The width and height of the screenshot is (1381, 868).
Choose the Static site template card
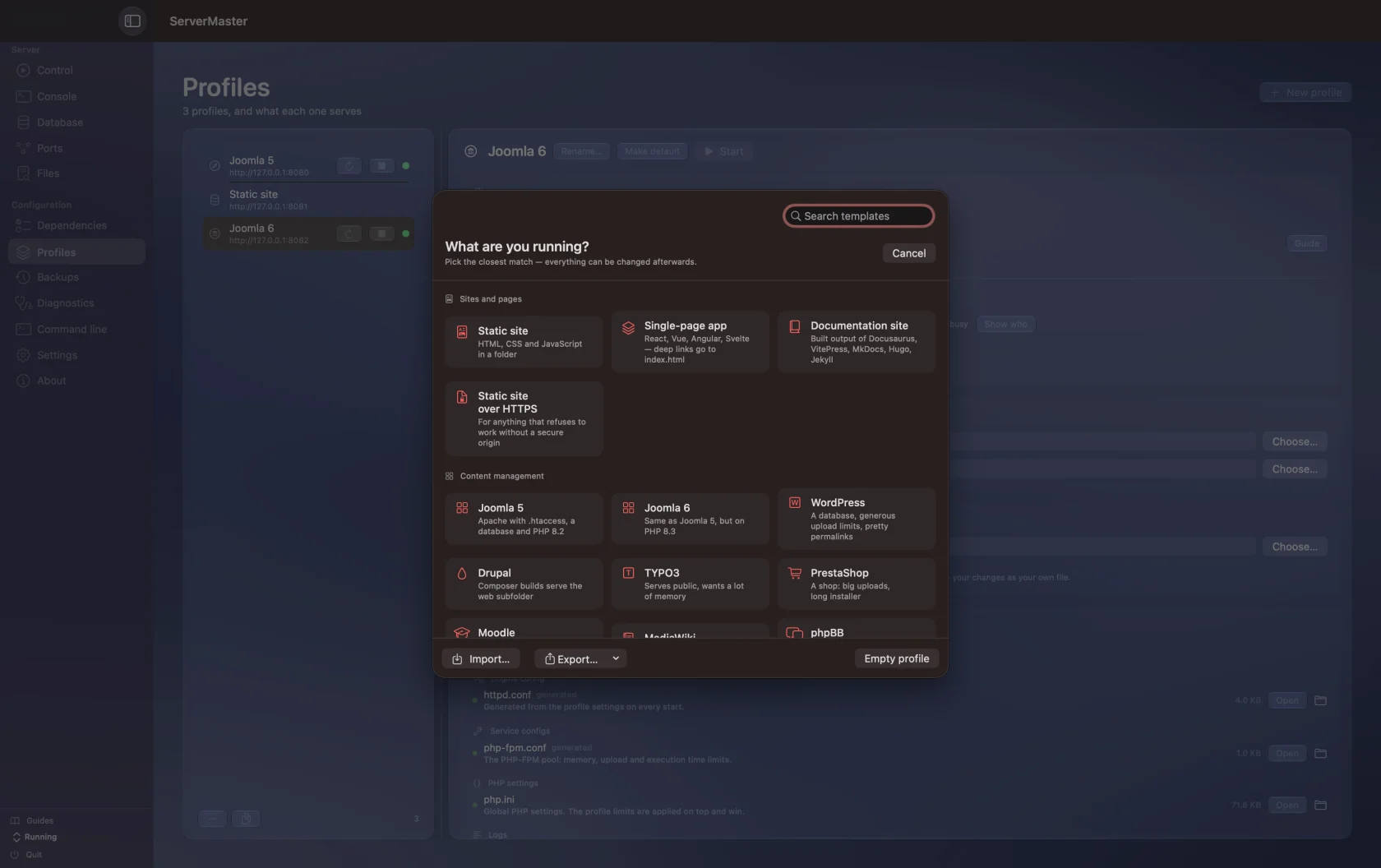(524, 342)
